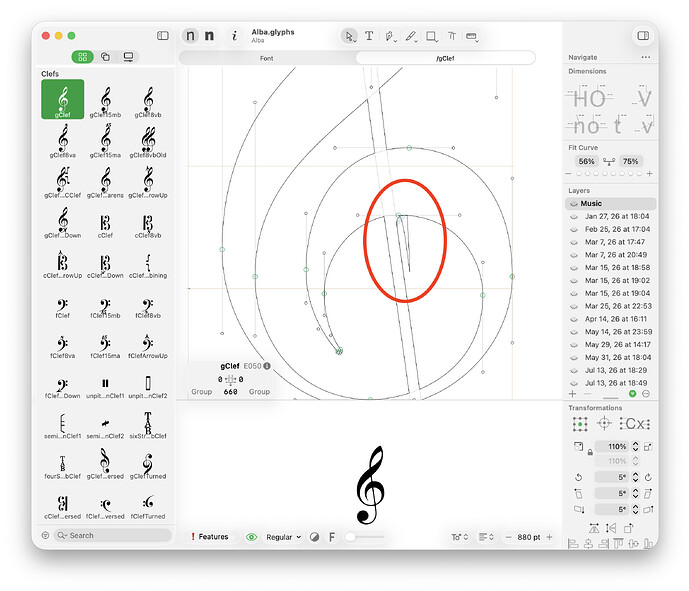This screenshot has width=689, height=591.
Task: Click the F features toggle button
Action: coord(332,537)
